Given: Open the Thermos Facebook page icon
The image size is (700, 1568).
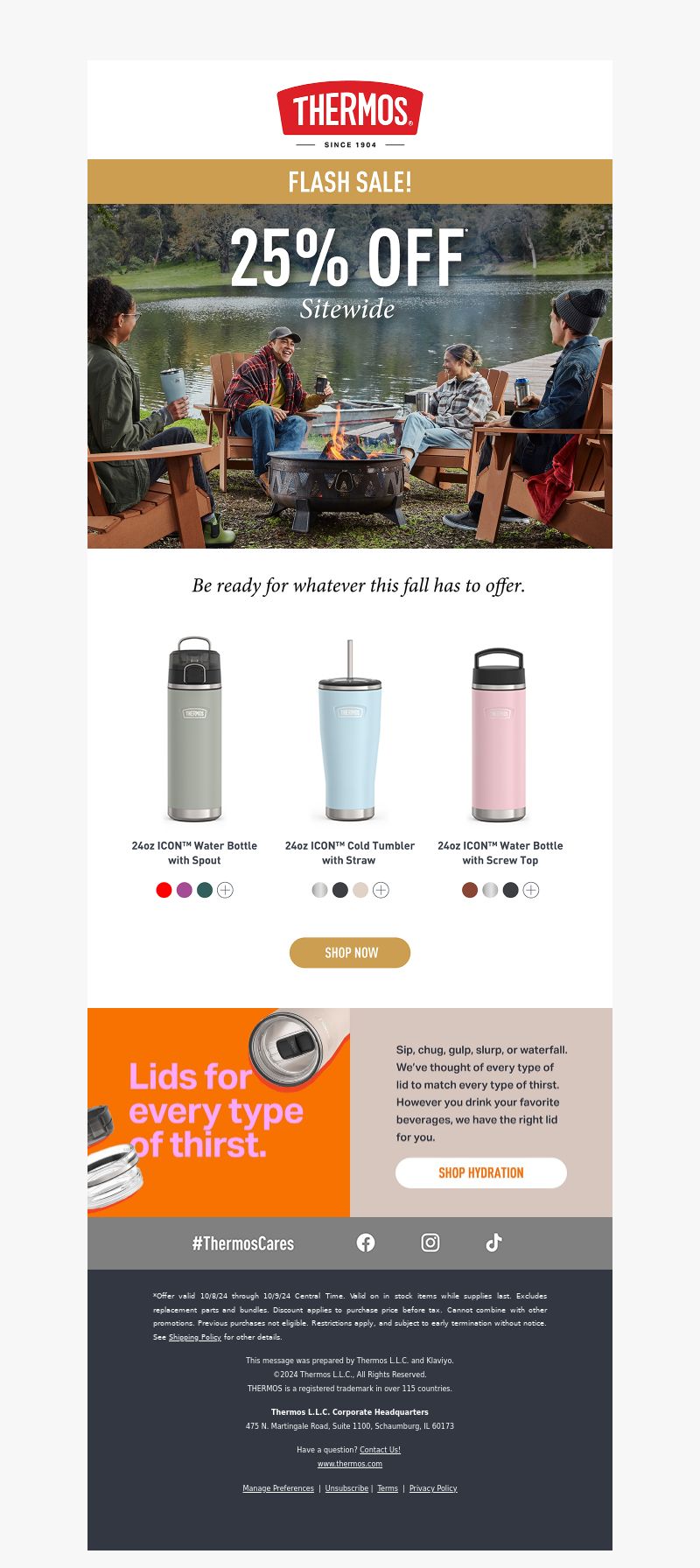Looking at the screenshot, I should (x=366, y=1242).
